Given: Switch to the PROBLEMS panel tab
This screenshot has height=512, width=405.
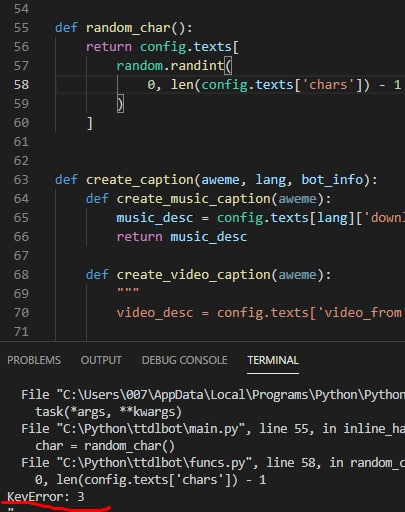Looking at the screenshot, I should point(34,360).
